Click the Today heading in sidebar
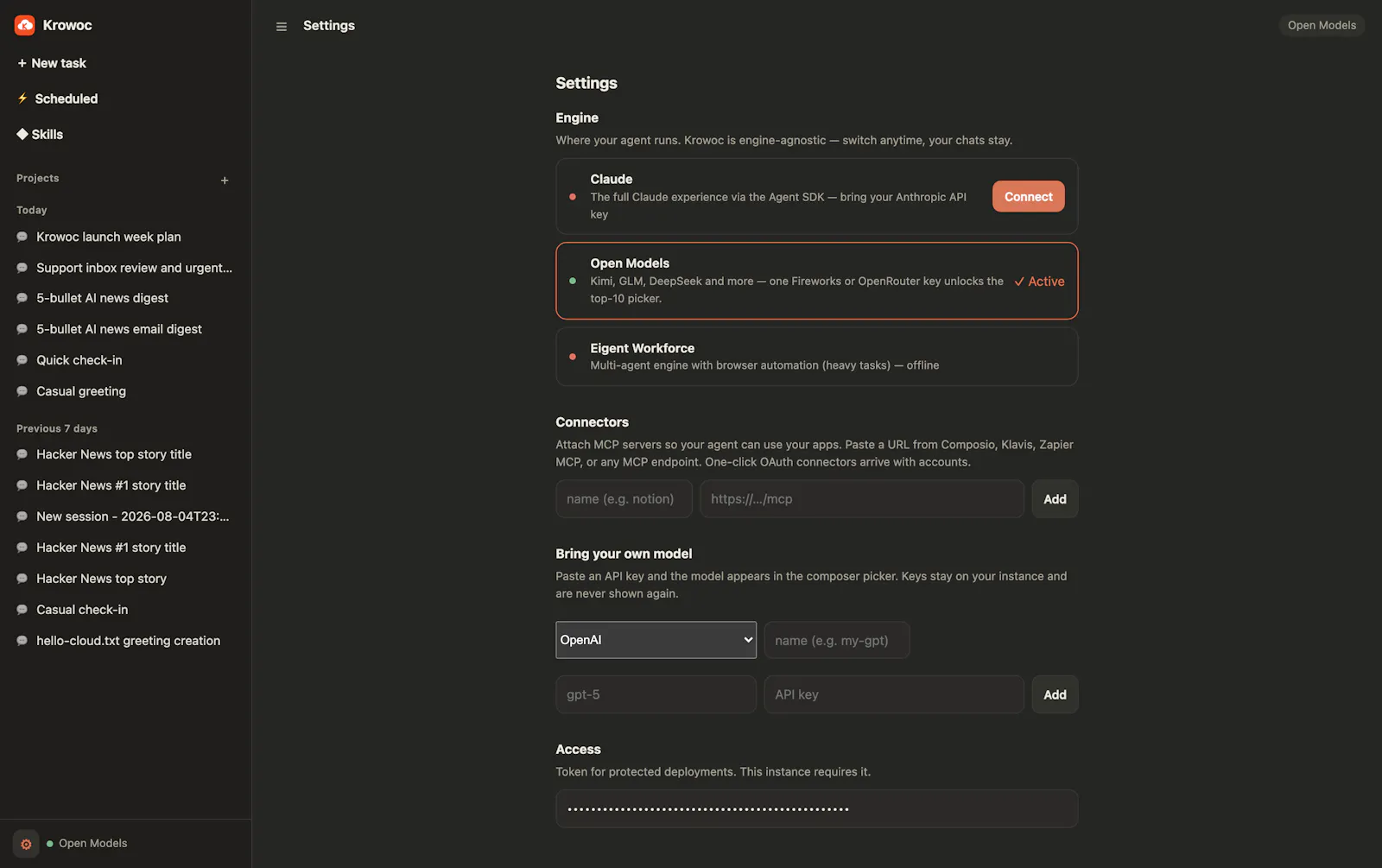 point(32,210)
